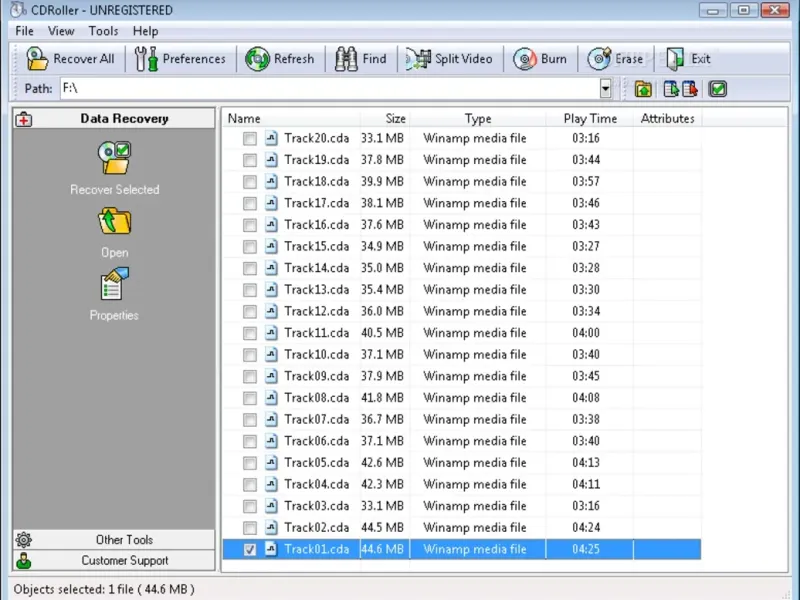Select the Track17.cda file name
Image resolution: width=800 pixels, height=600 pixels.
[316, 203]
